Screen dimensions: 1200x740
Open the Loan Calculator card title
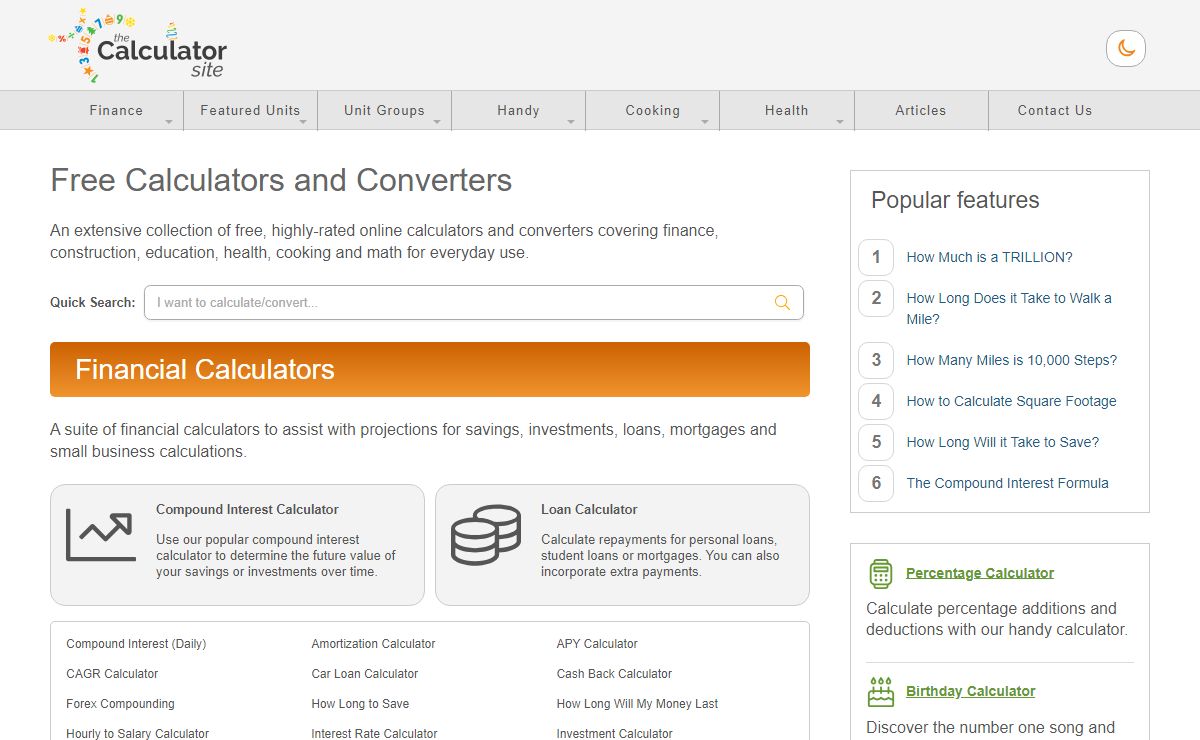point(589,509)
